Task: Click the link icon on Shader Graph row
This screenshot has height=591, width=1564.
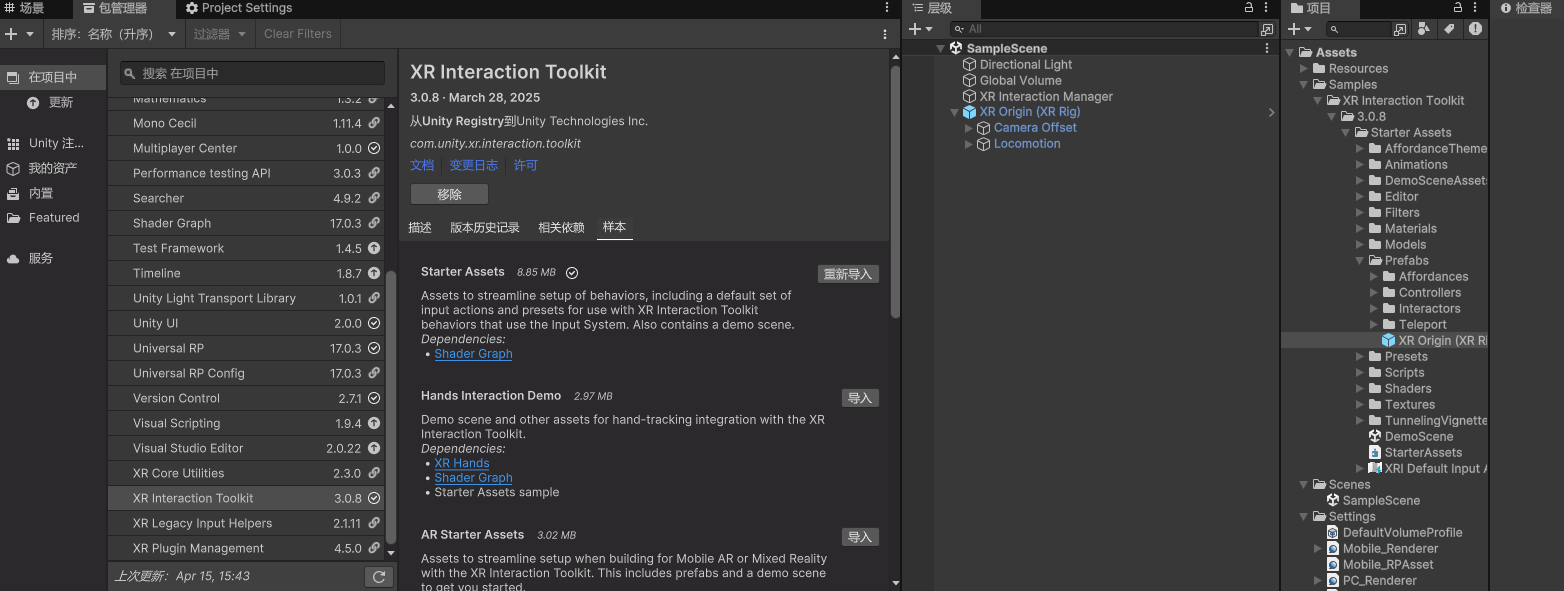Action: pos(374,223)
